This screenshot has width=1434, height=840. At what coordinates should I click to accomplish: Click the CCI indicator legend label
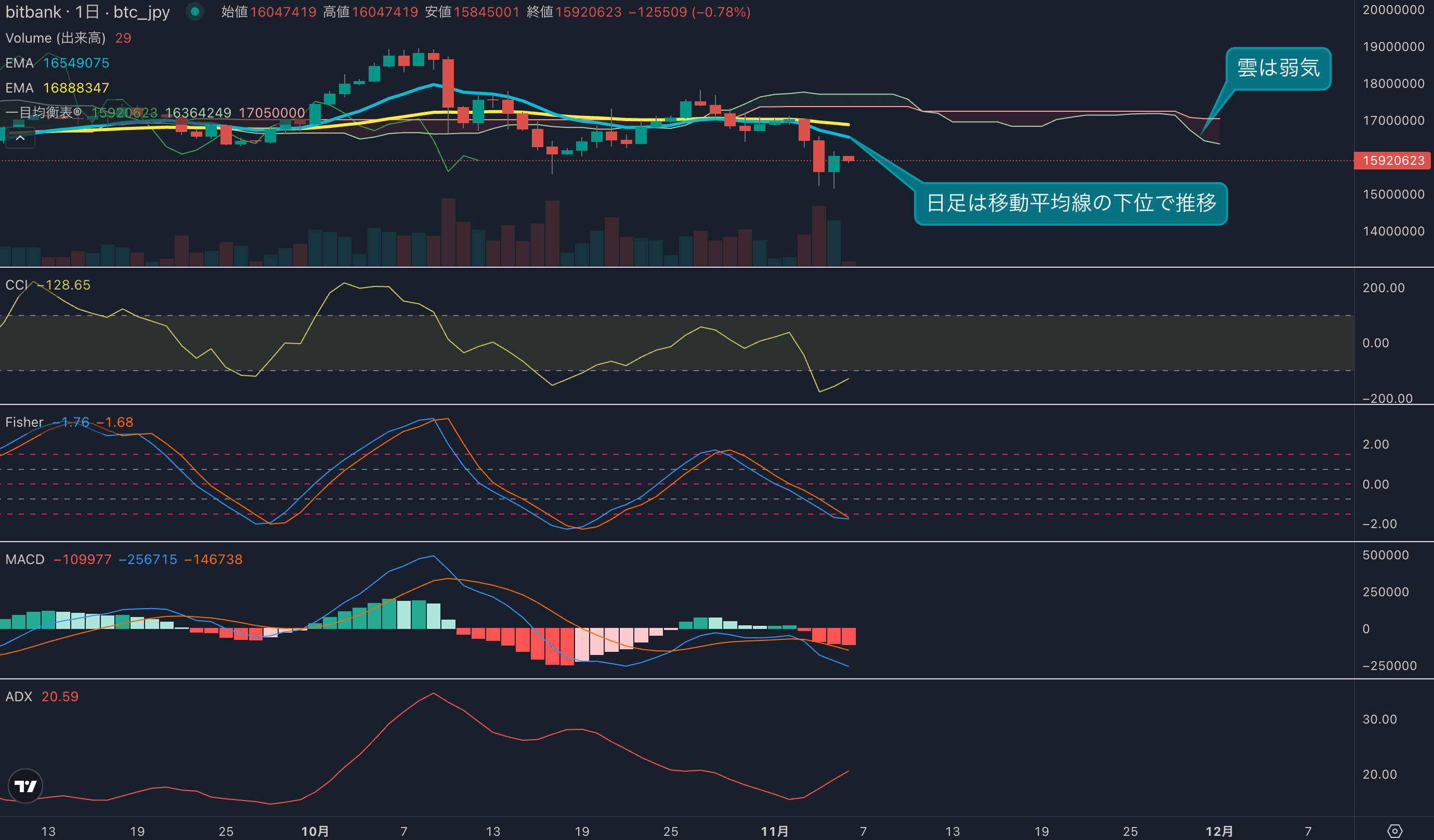pyautogui.click(x=17, y=285)
